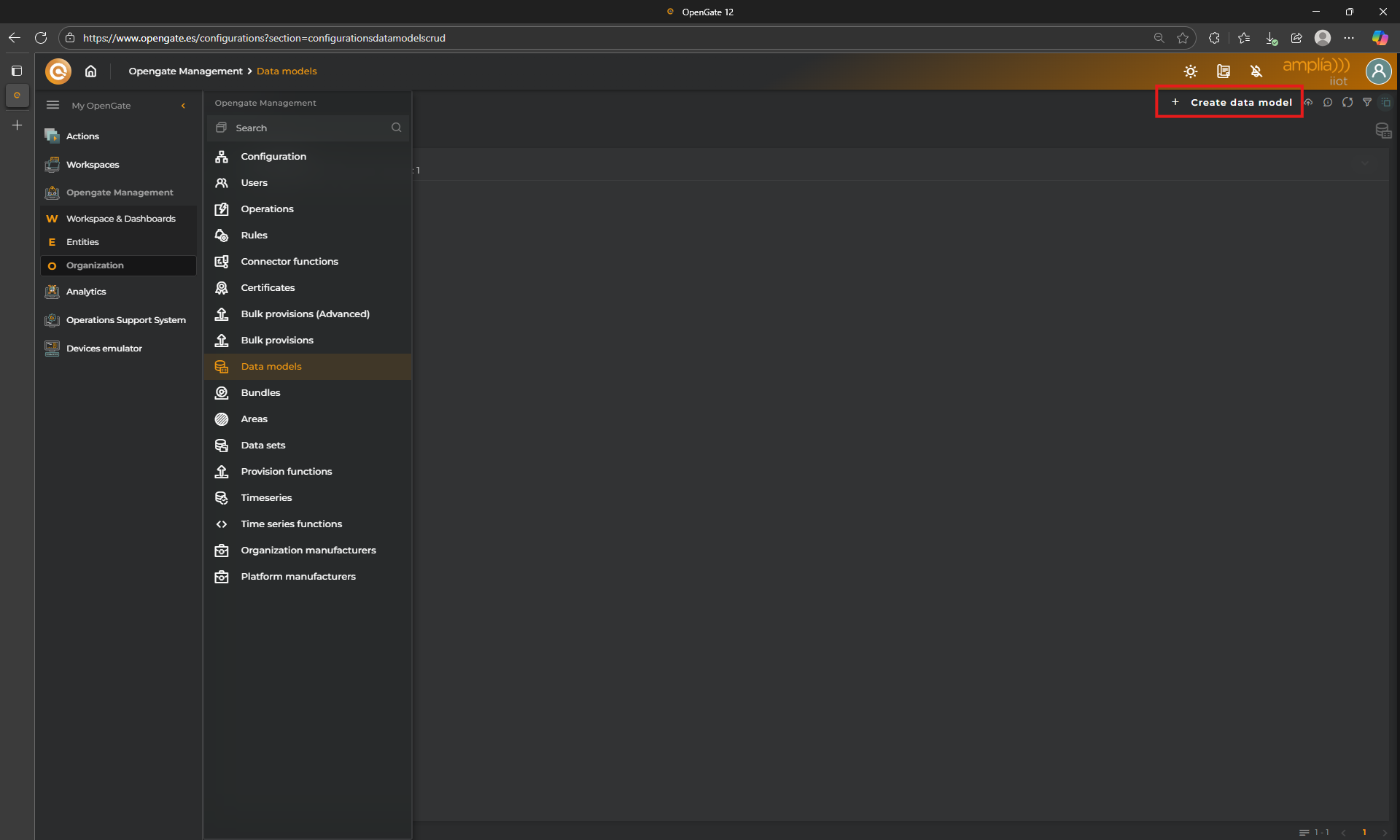Click the database table icon at right
Image resolution: width=1400 pixels, height=840 pixels.
point(1382,131)
